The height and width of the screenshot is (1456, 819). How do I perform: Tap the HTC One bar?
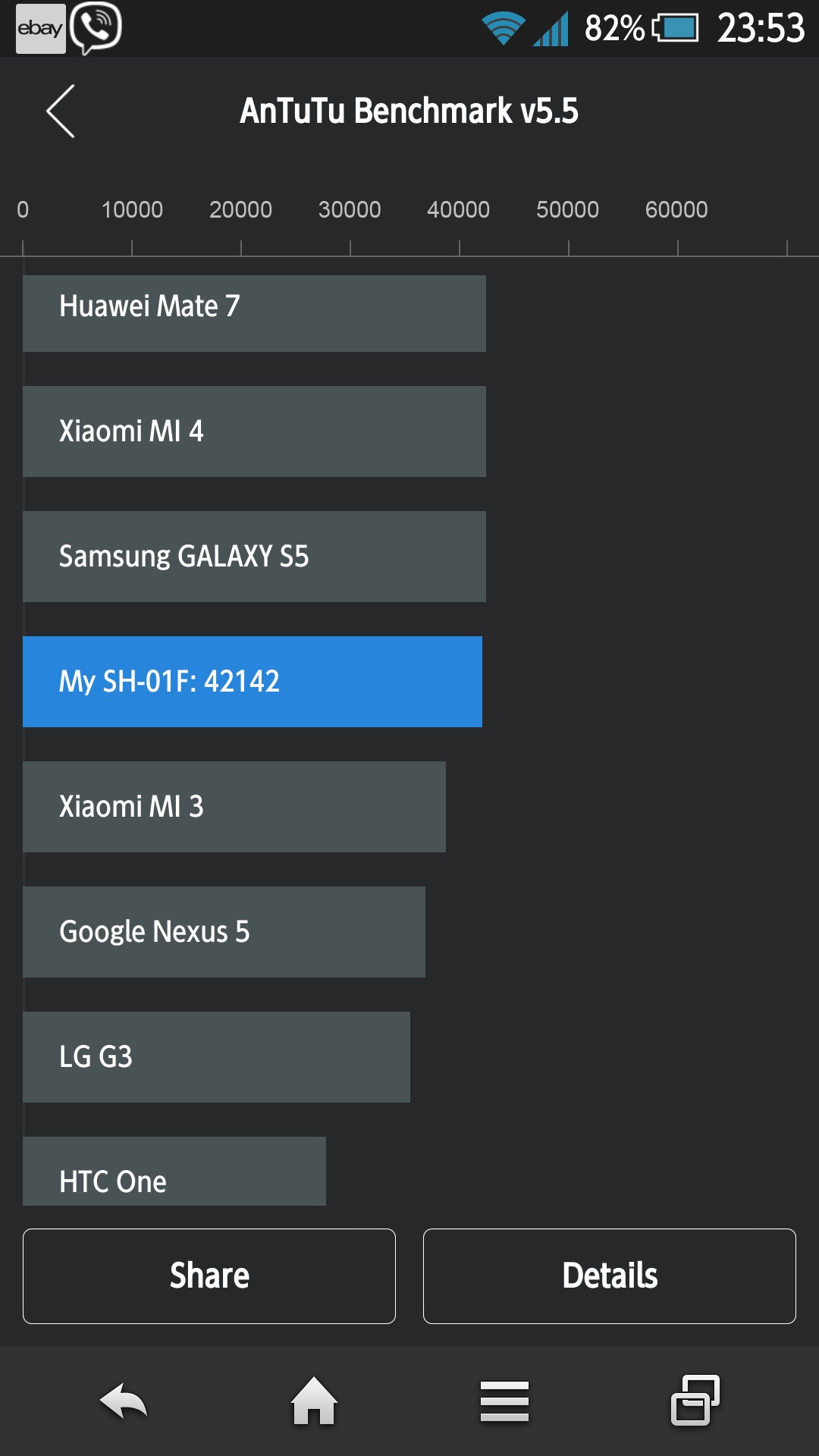(x=174, y=1172)
